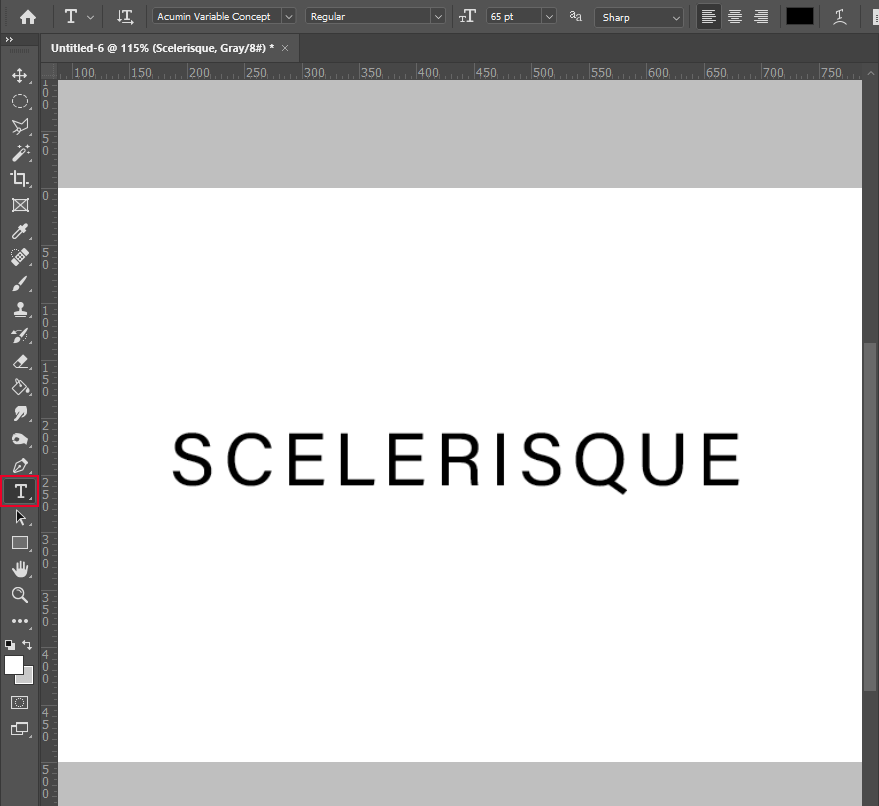
Task: Select the Spot Healing Brush tool
Action: click(x=20, y=257)
